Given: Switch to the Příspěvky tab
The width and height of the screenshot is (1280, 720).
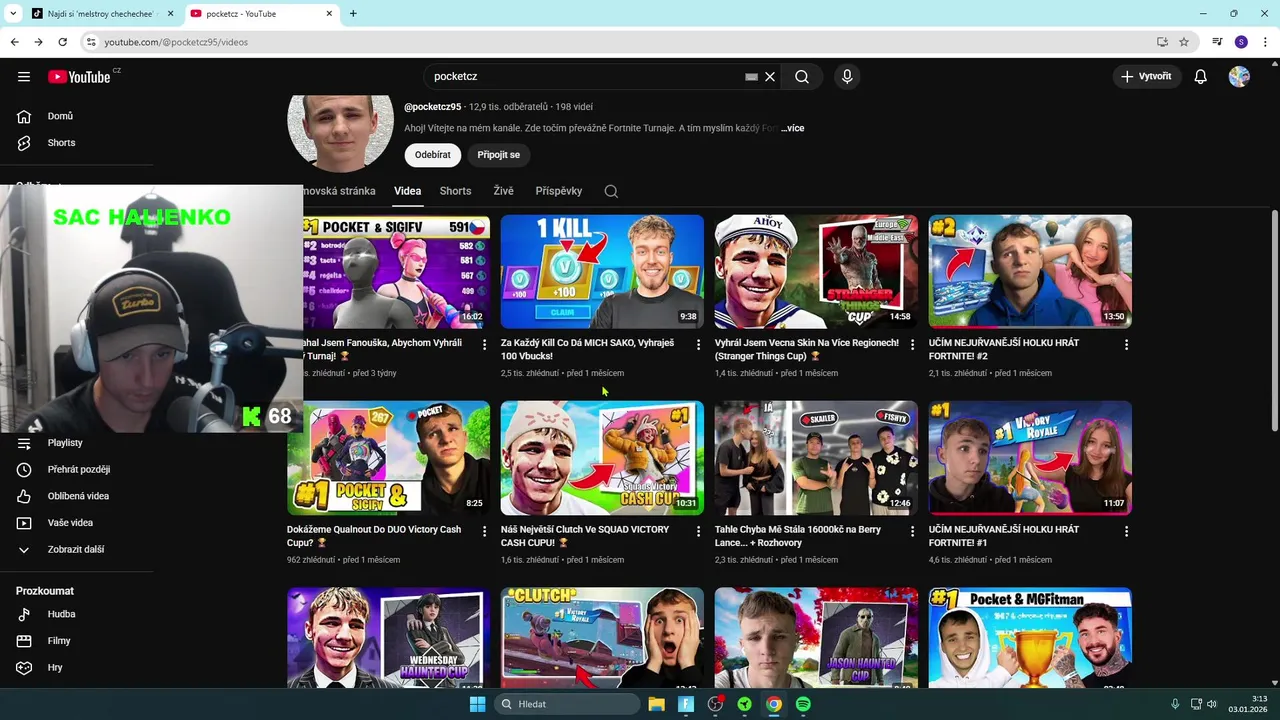Looking at the screenshot, I should (x=559, y=191).
